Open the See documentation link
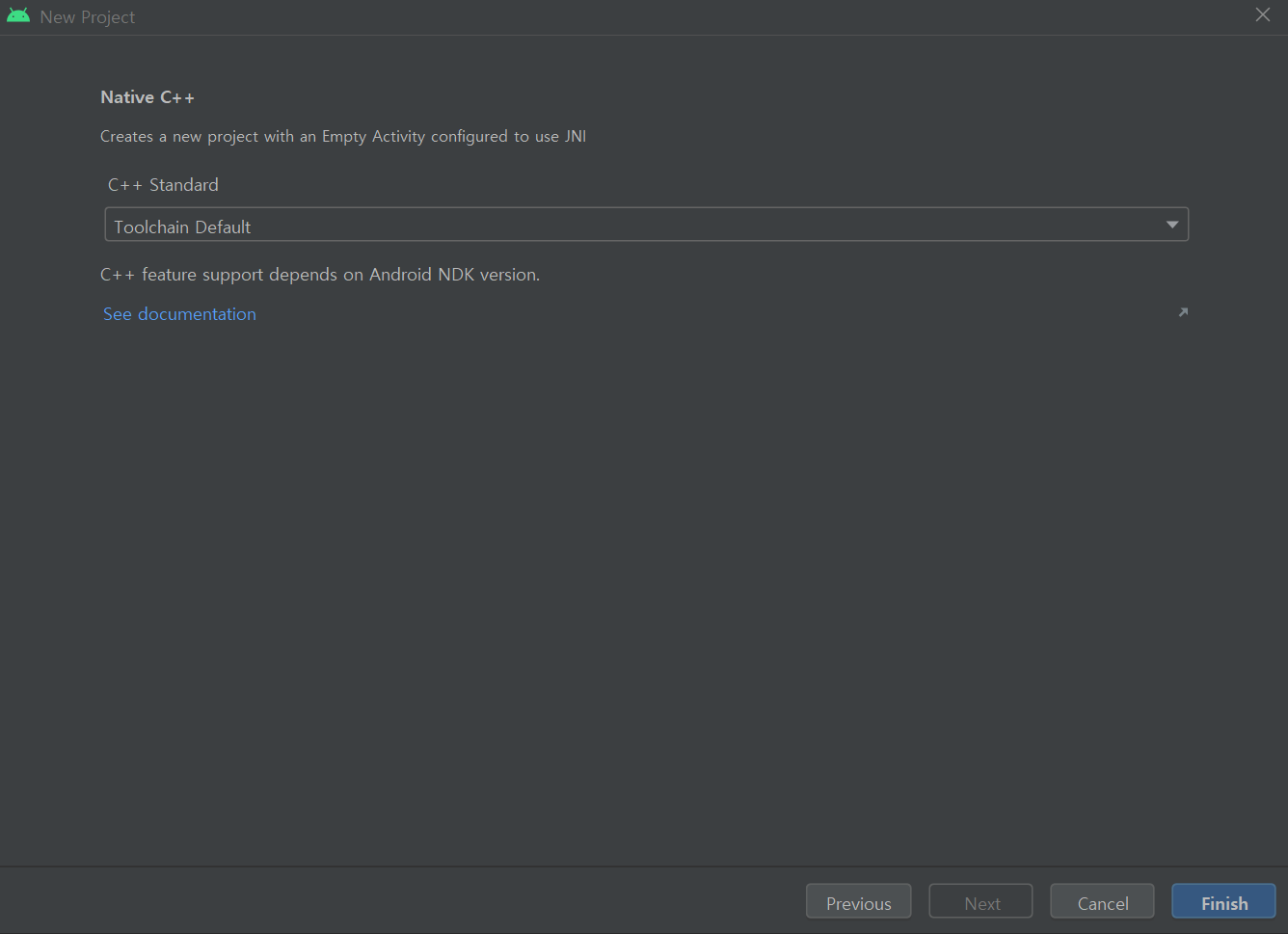 click(x=179, y=314)
